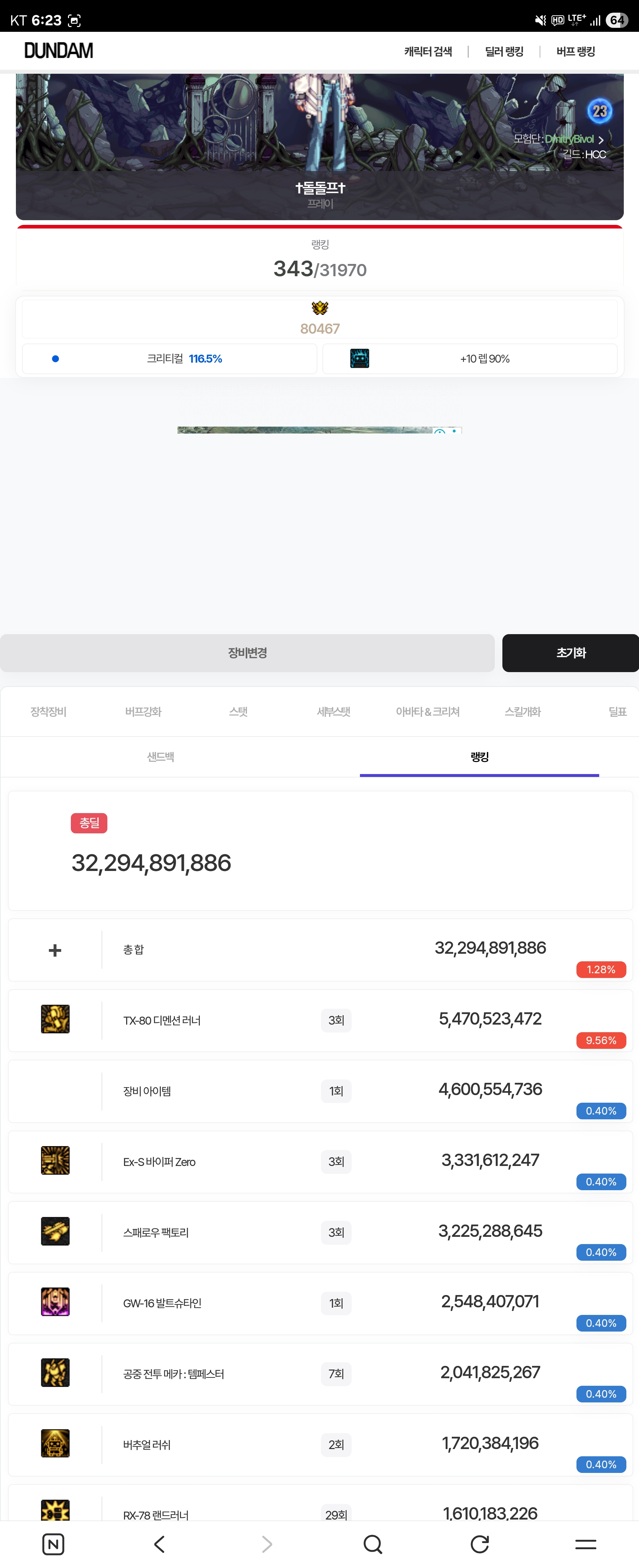Open the browser search icon
The image size is (639, 1568).
point(372,1544)
